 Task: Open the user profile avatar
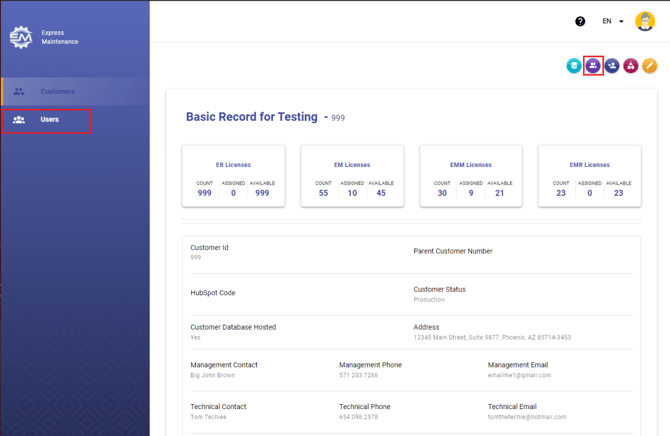(645, 21)
